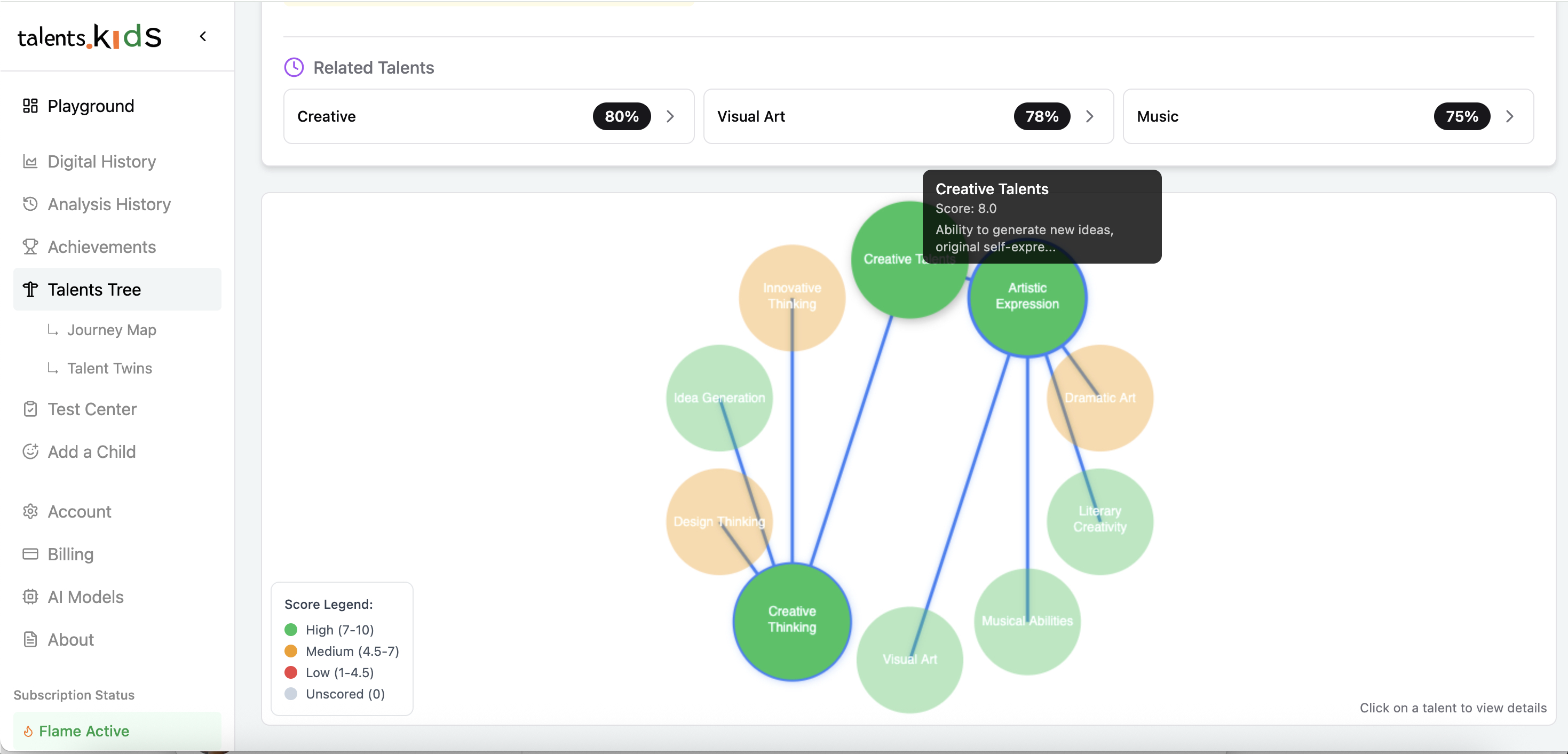The width and height of the screenshot is (1568, 754).
Task: Click the Billing card icon
Action: 30,554
